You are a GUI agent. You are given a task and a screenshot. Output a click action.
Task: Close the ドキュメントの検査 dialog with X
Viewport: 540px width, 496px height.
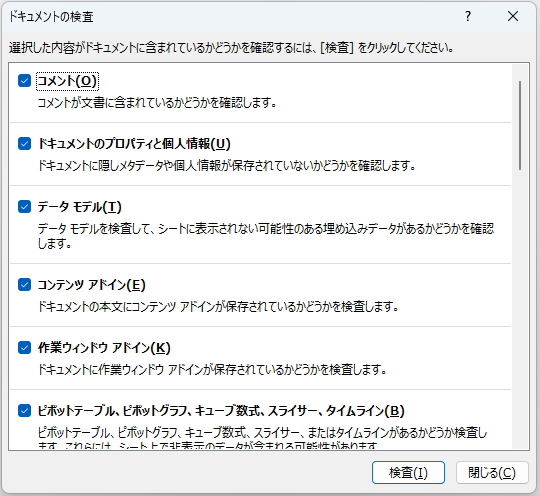(513, 16)
